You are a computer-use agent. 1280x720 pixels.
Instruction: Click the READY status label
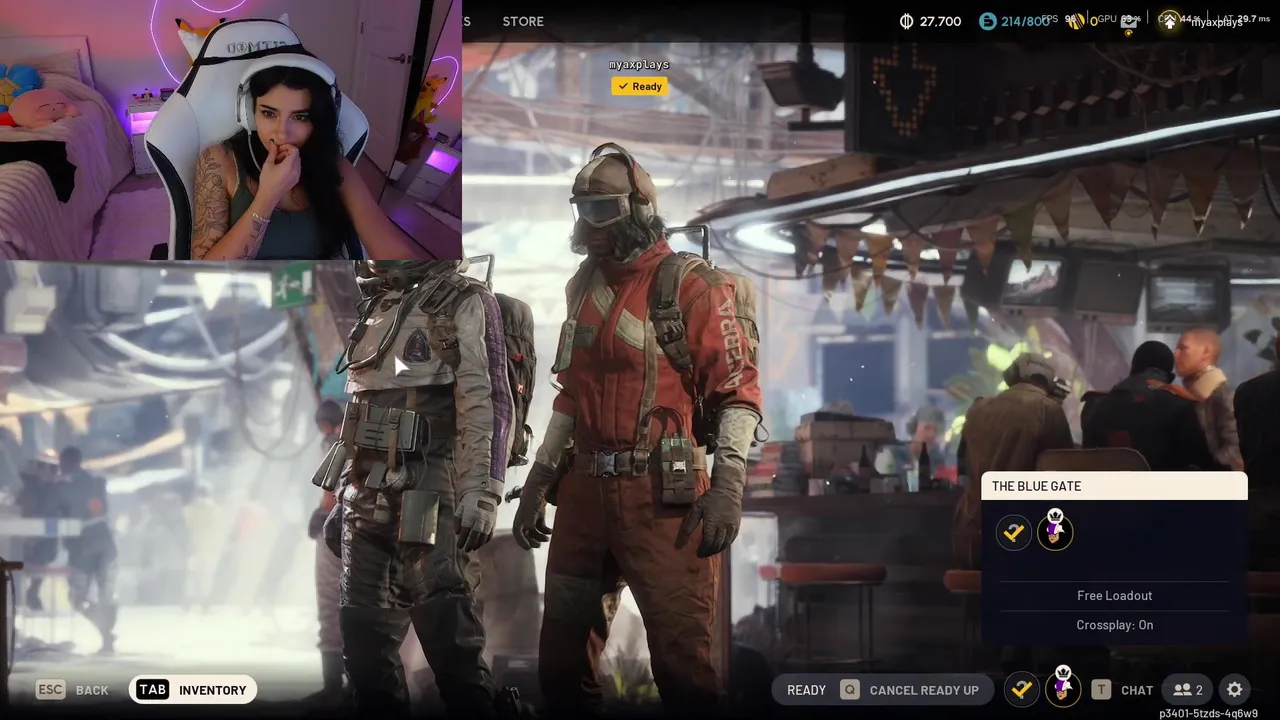click(806, 690)
